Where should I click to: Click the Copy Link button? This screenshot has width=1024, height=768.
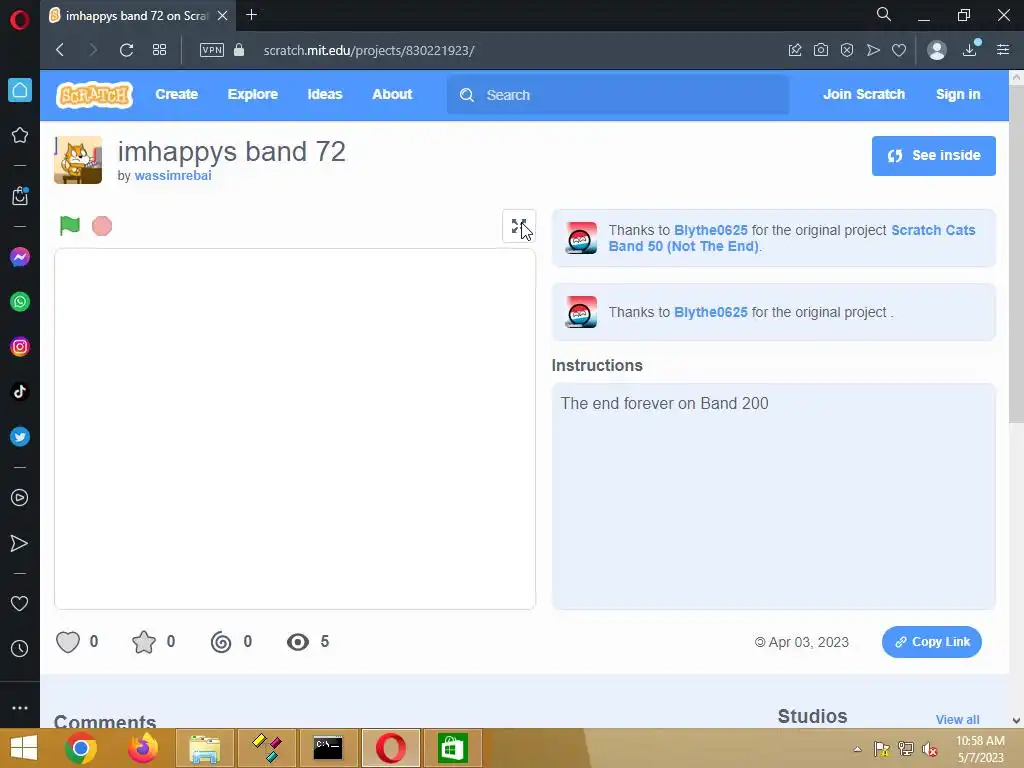[x=931, y=642]
